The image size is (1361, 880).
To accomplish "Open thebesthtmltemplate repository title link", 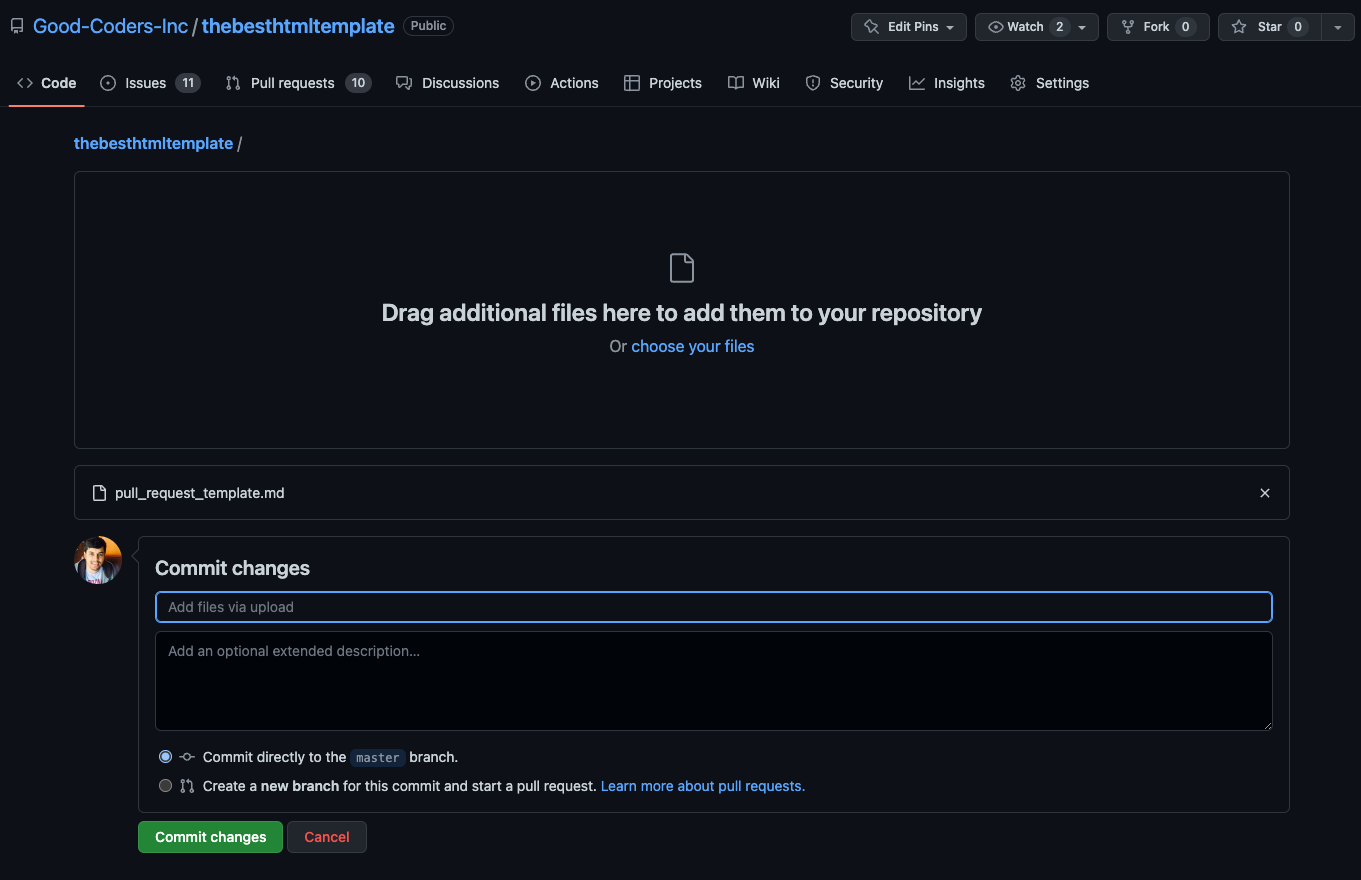I will pos(298,26).
